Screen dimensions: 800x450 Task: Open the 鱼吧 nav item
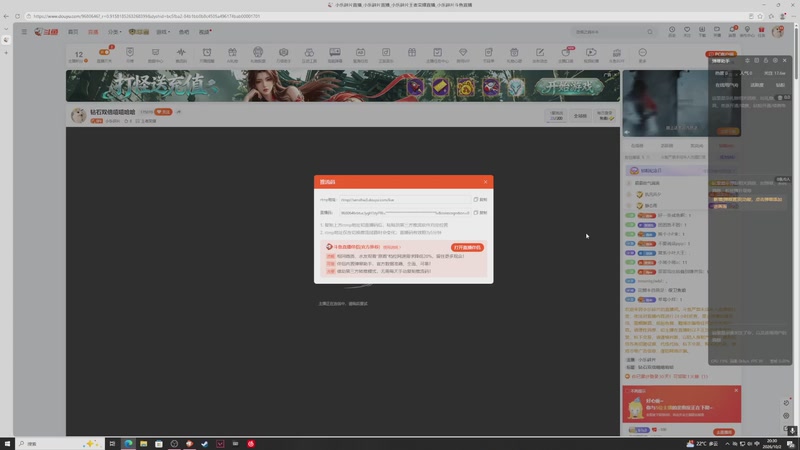(184, 32)
